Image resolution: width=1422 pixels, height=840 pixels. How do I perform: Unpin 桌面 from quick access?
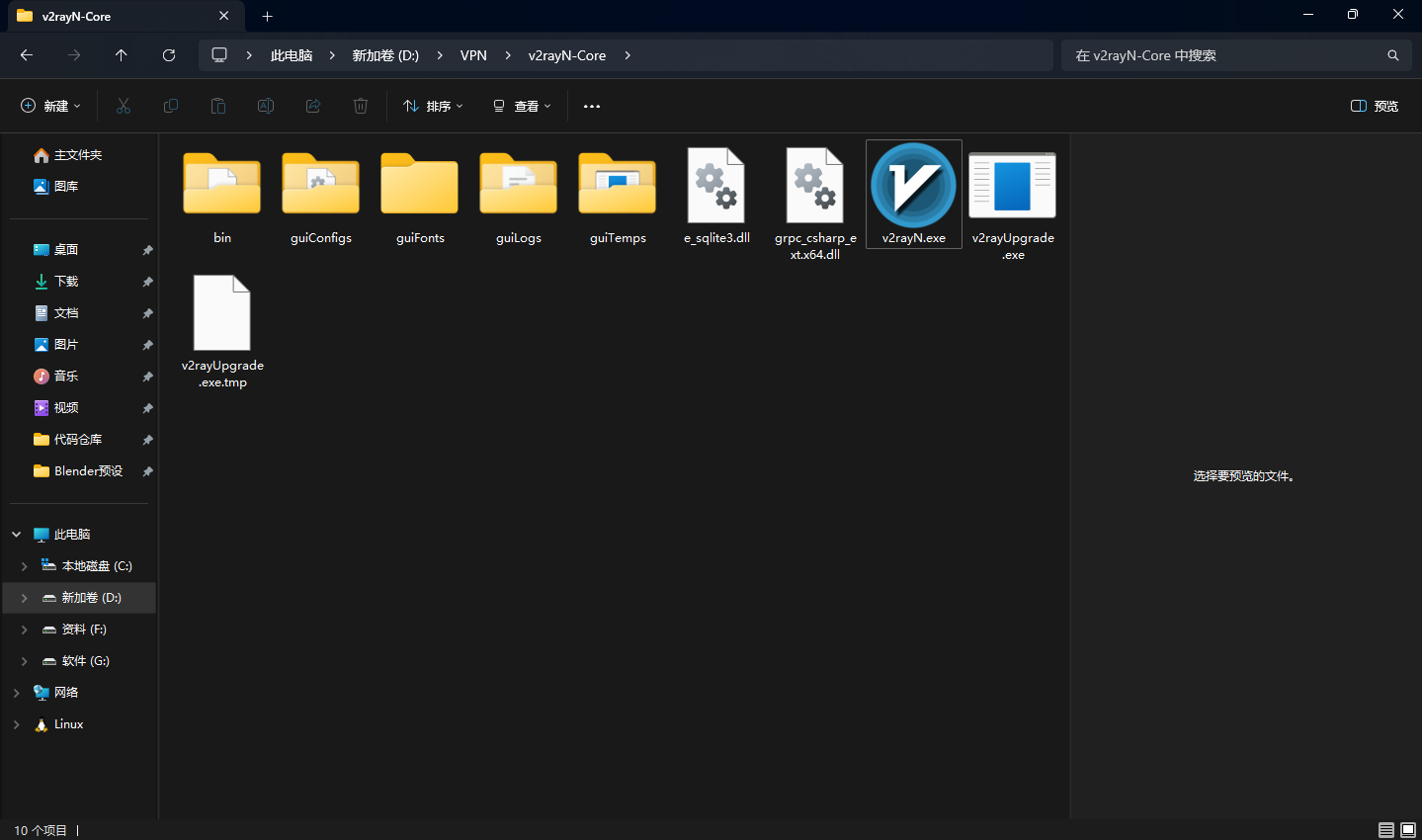click(x=147, y=250)
